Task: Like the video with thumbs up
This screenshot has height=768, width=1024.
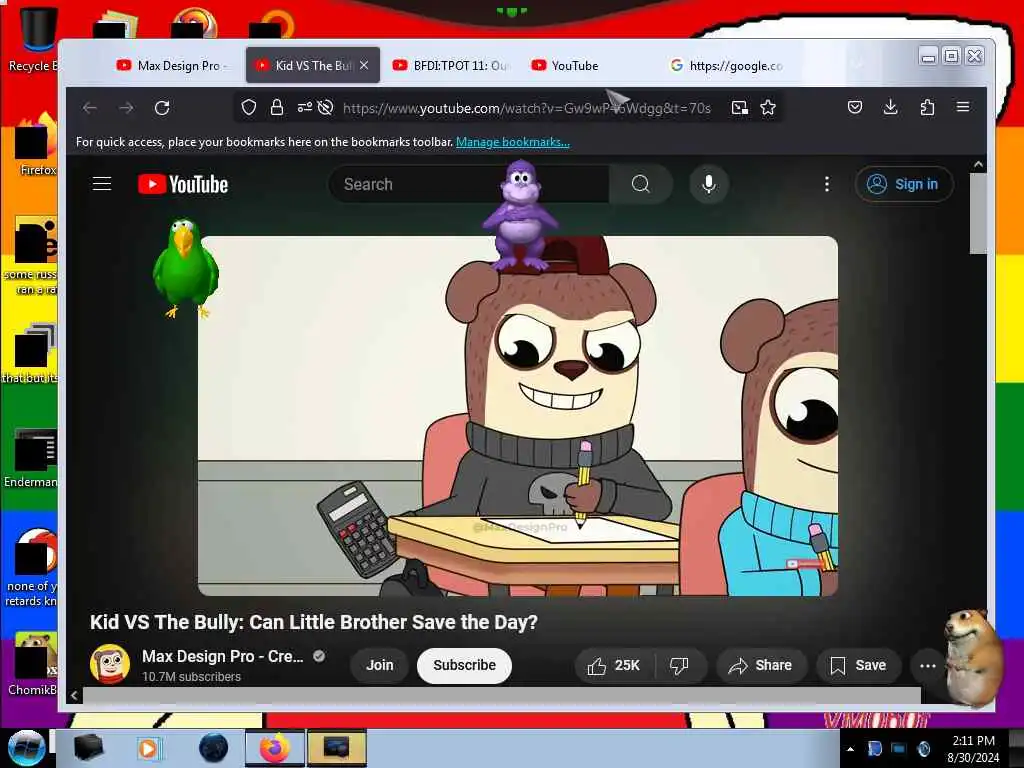Action: (615, 665)
